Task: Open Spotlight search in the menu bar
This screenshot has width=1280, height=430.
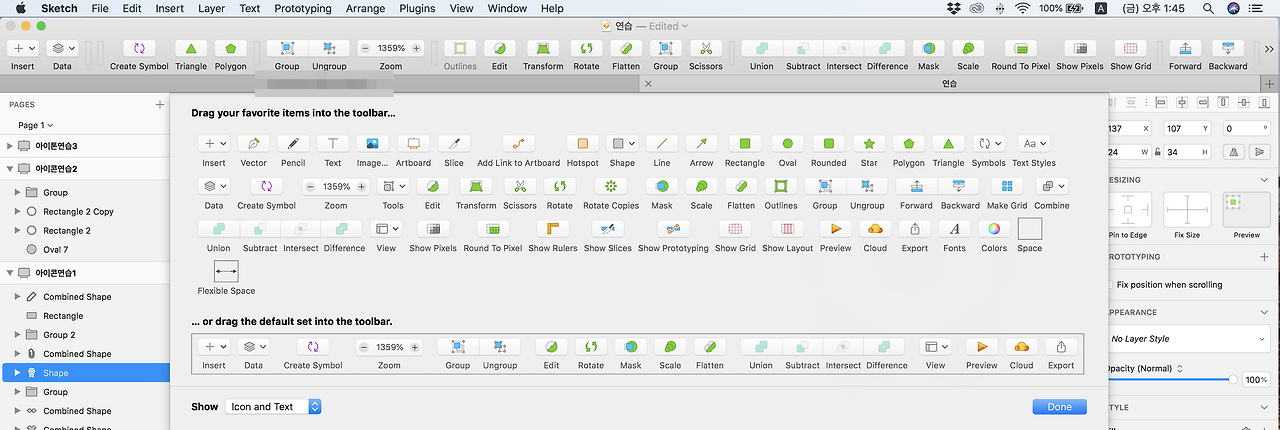Action: click(x=1208, y=8)
